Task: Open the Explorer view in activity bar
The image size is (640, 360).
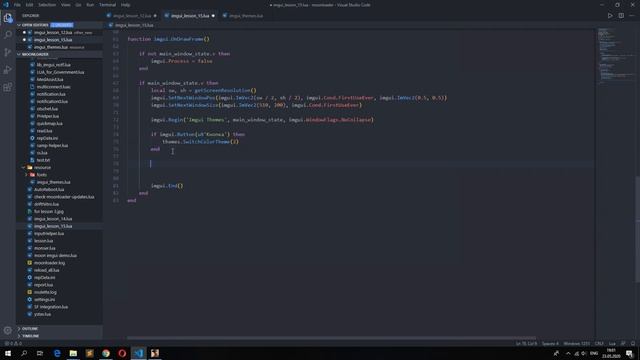Action: [x=8, y=18]
